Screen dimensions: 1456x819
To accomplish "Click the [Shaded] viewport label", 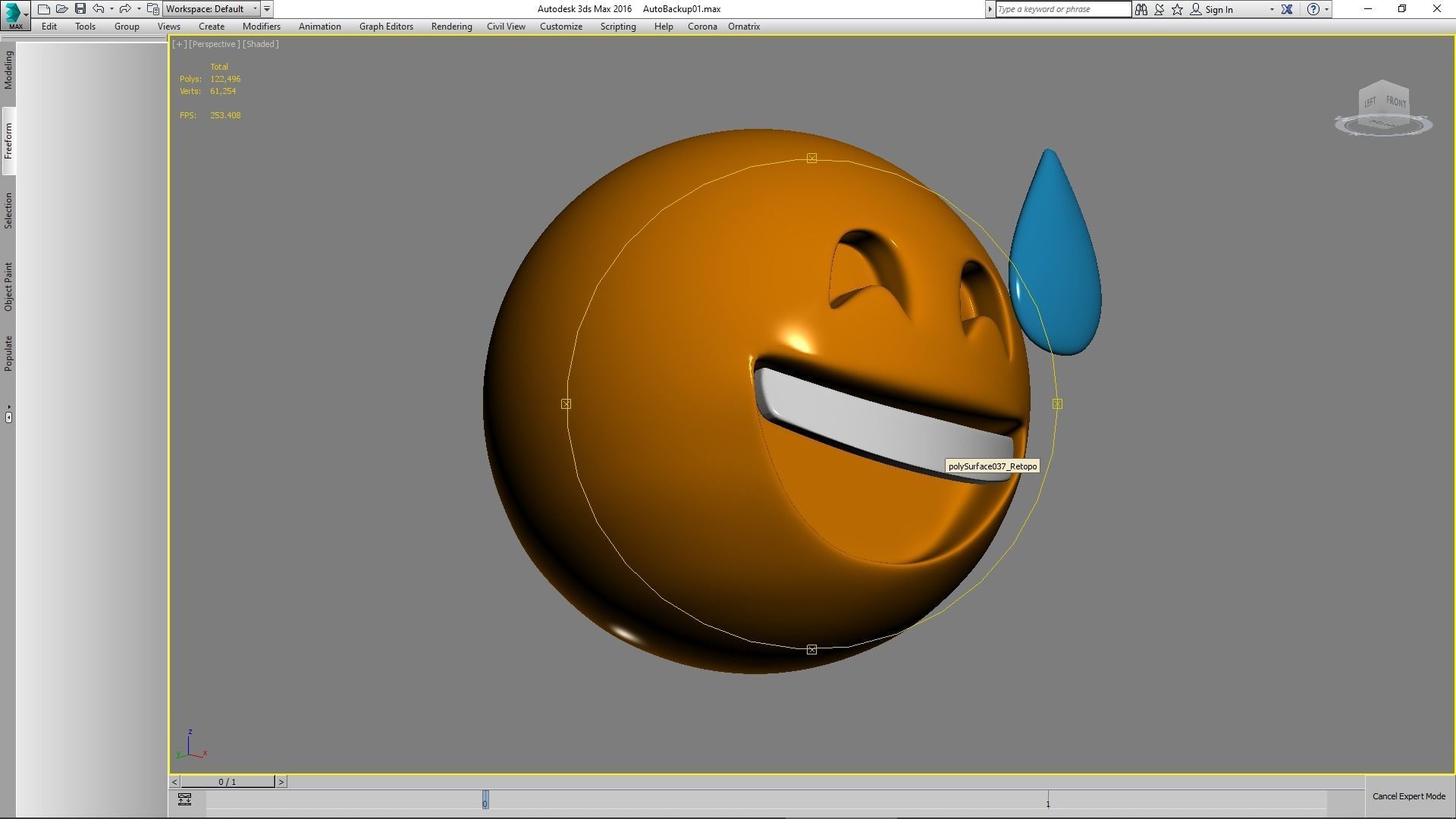I will (x=261, y=44).
